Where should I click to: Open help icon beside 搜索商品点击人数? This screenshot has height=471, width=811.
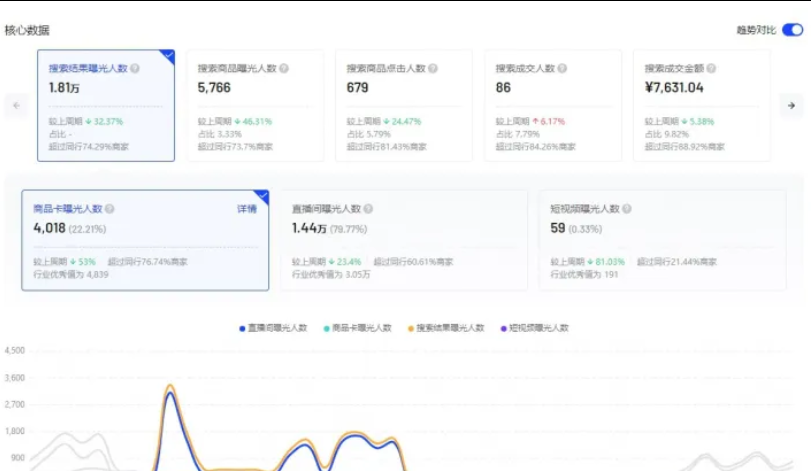pos(433,68)
